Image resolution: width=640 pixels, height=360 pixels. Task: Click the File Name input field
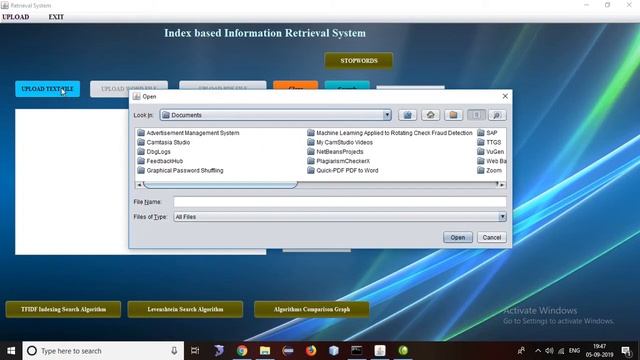tap(340, 202)
